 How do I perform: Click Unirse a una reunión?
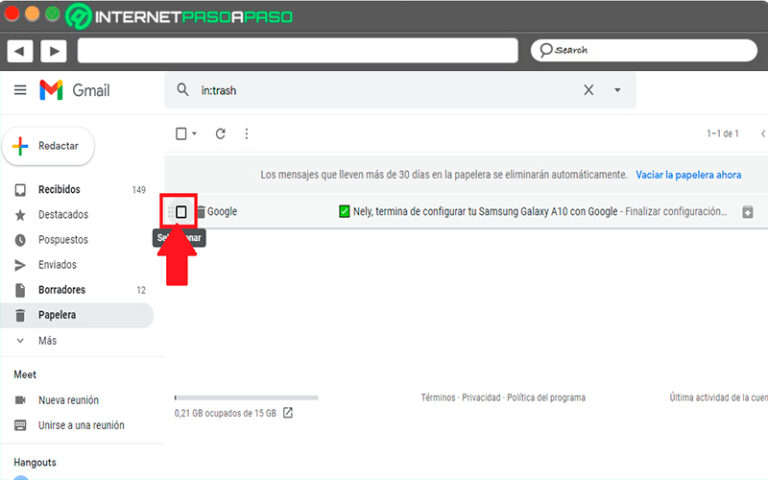pyautogui.click(x=81, y=425)
